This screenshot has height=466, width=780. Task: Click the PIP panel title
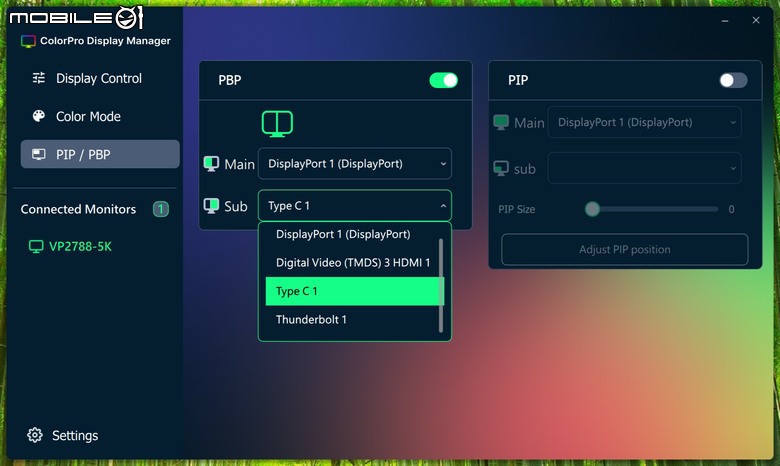[518, 80]
